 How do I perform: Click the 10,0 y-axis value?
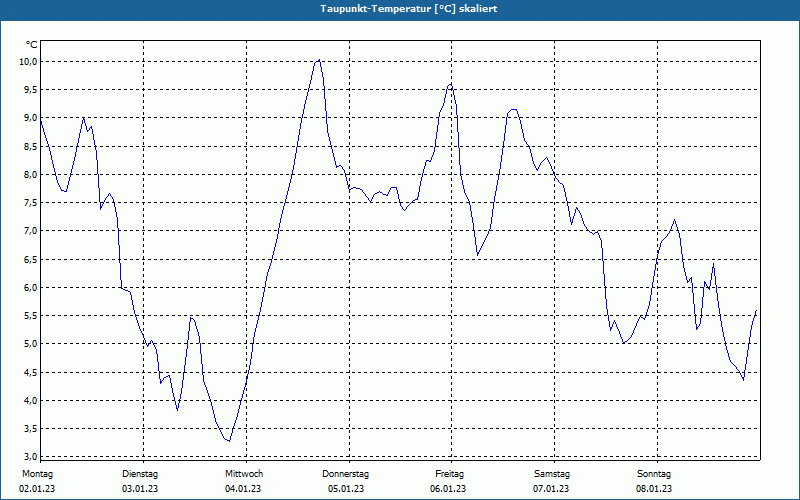(29, 62)
